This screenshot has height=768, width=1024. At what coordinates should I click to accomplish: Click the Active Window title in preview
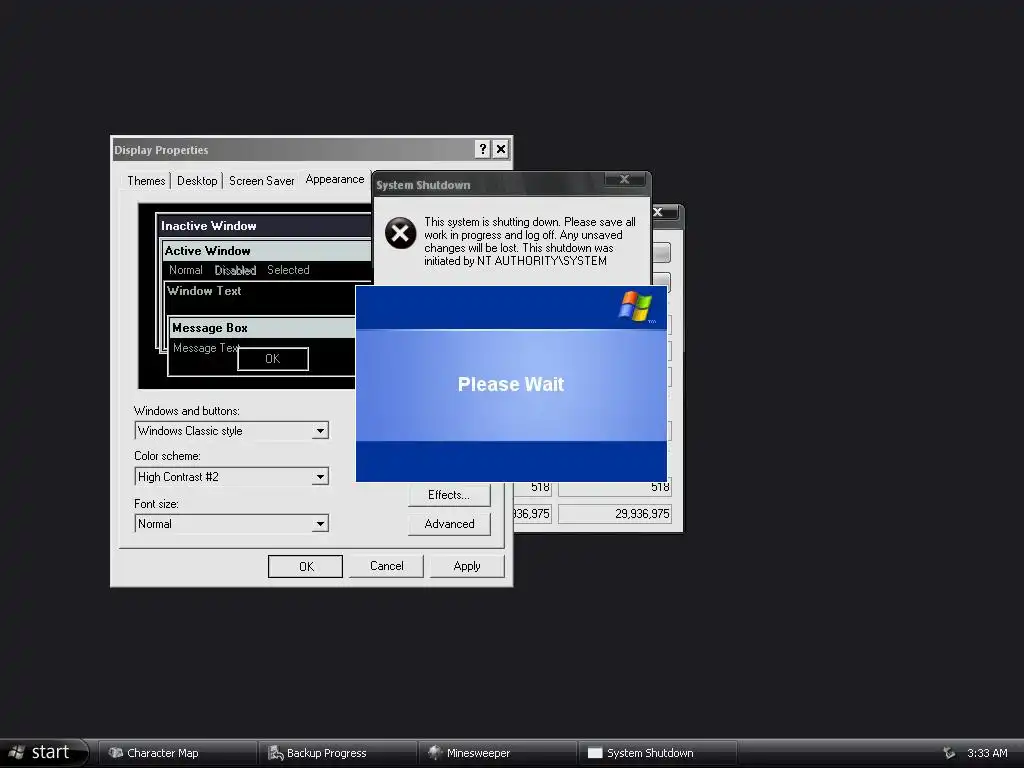click(x=208, y=251)
